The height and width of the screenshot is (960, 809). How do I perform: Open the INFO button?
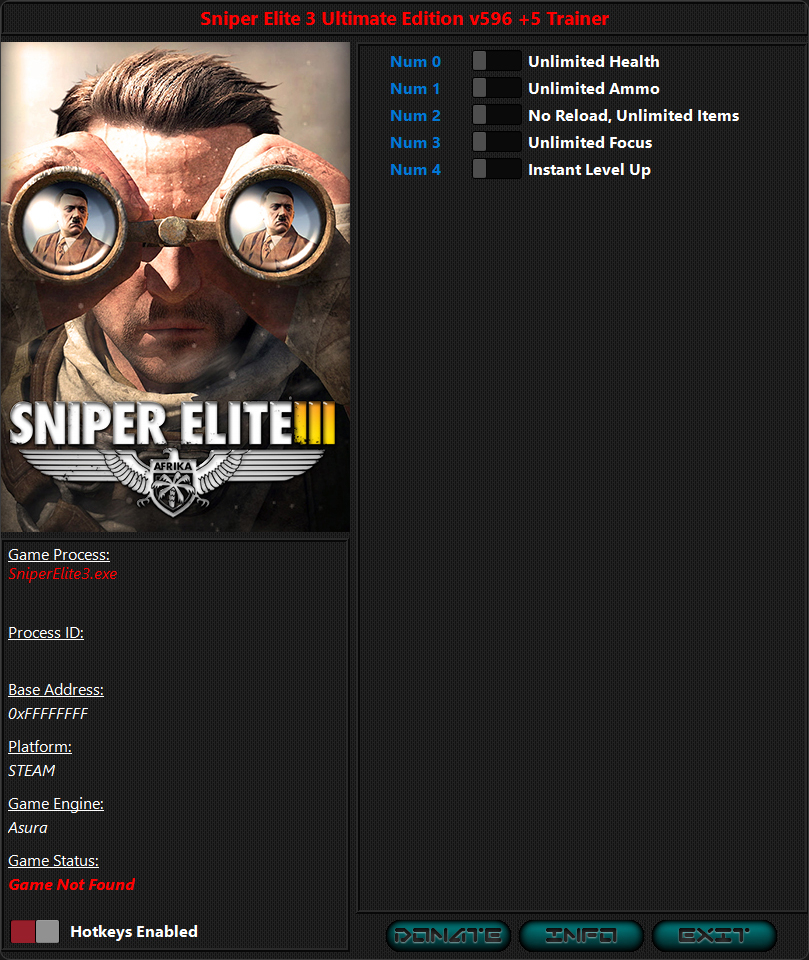tap(581, 936)
